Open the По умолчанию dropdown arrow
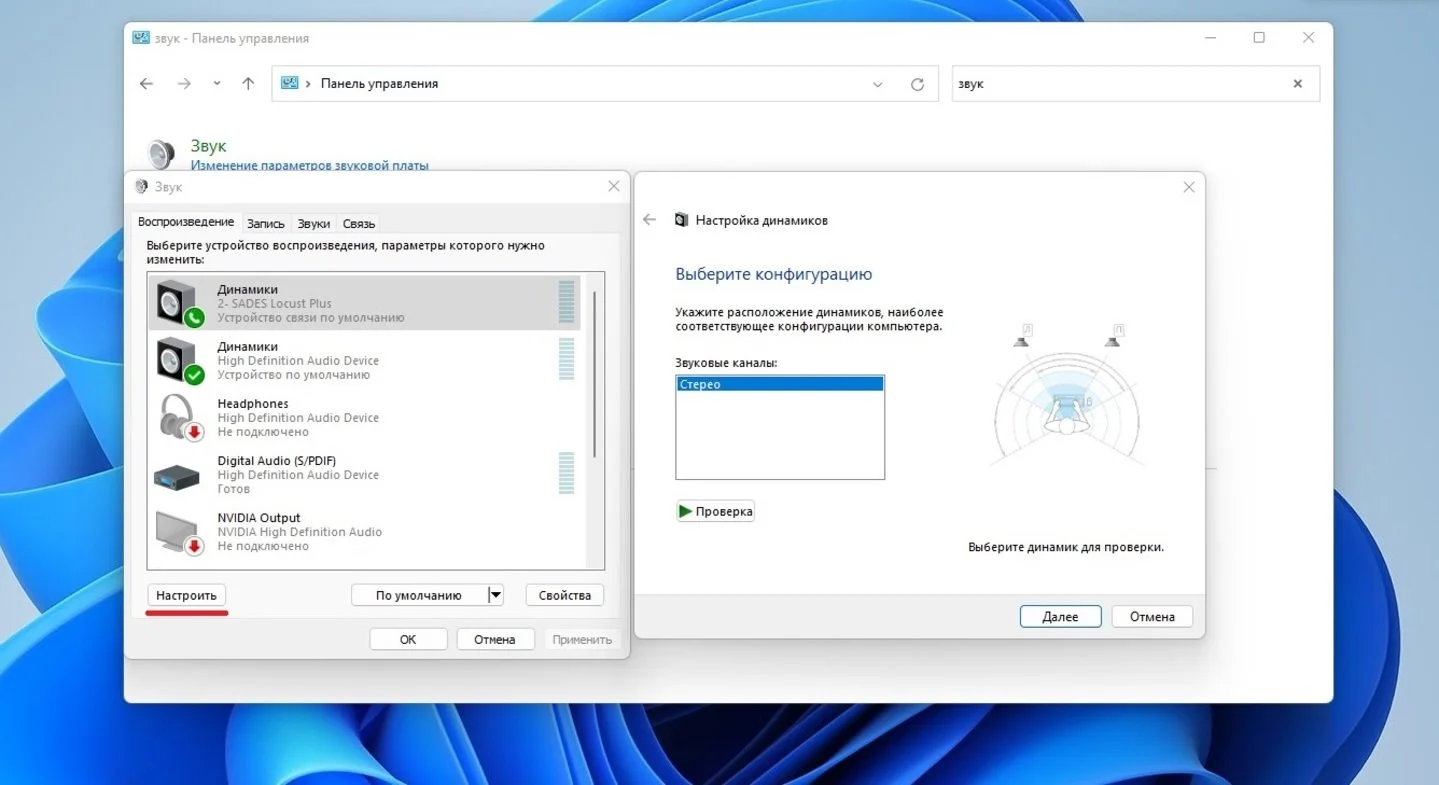 click(495, 595)
